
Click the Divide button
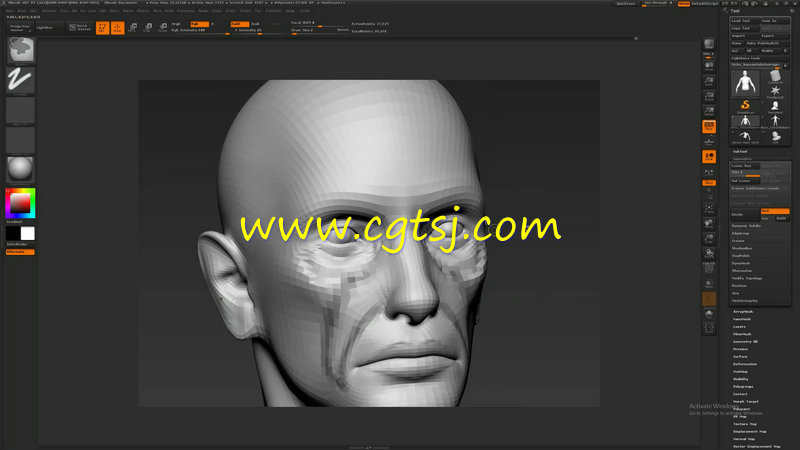[745, 214]
